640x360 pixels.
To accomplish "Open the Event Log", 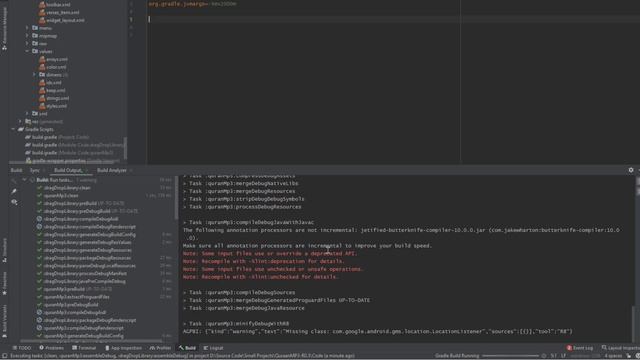I will [x=580, y=348].
